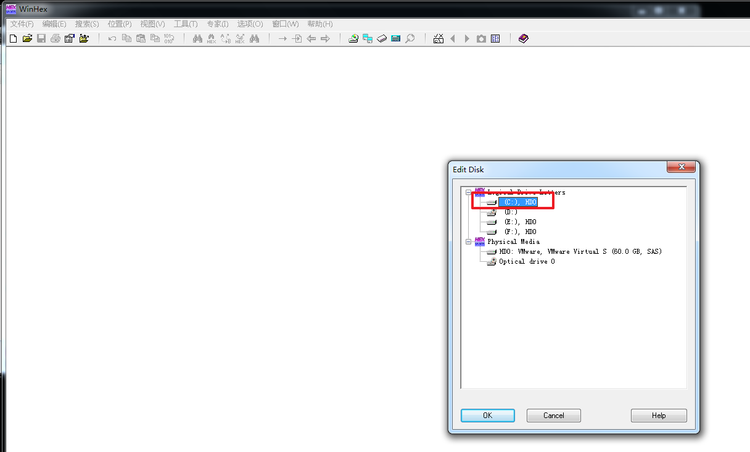
Task: Click the Forward right-arrow navigation icon
Action: (325, 39)
